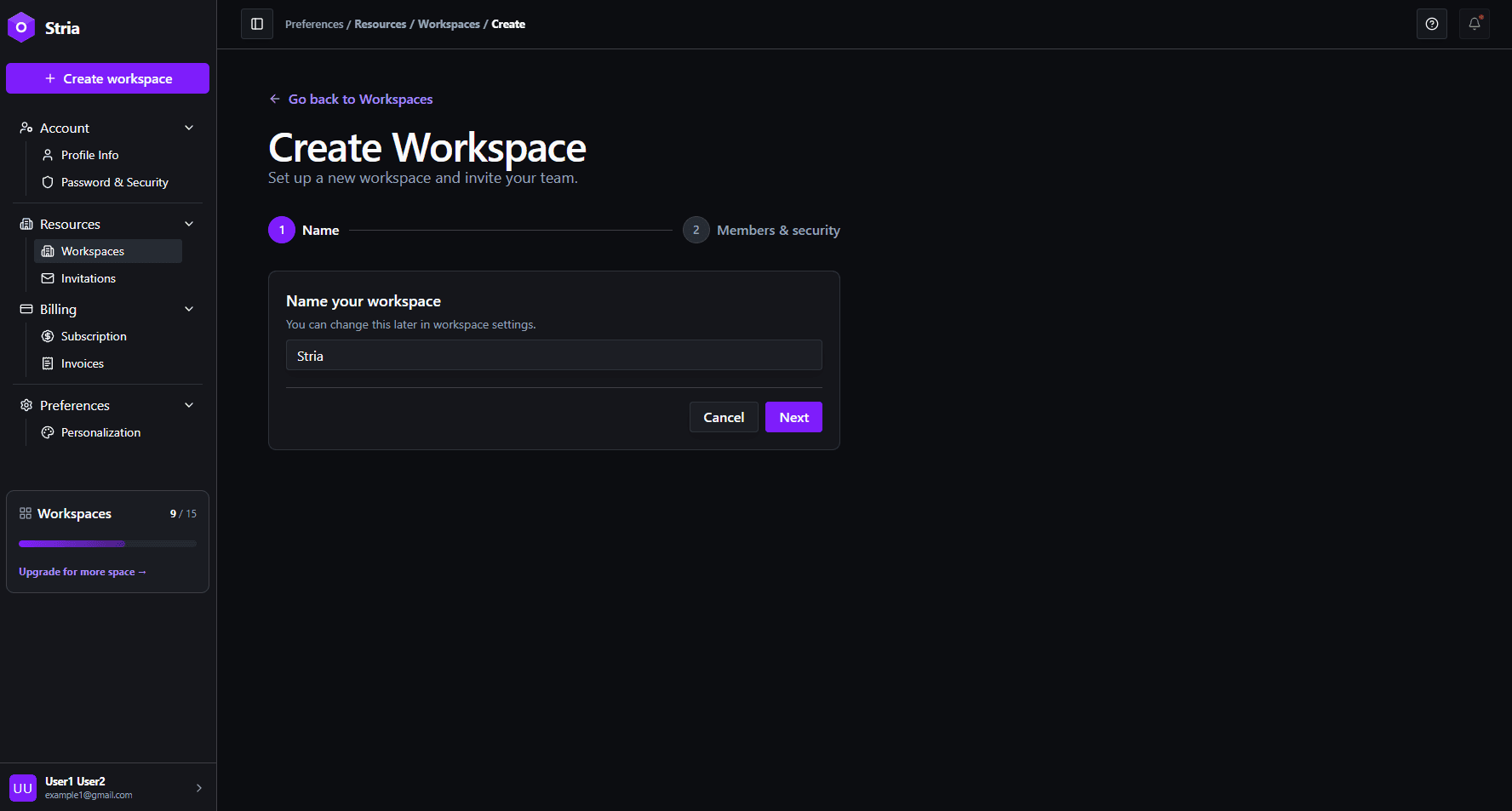Click the example1@gmail.com email text

89,795
